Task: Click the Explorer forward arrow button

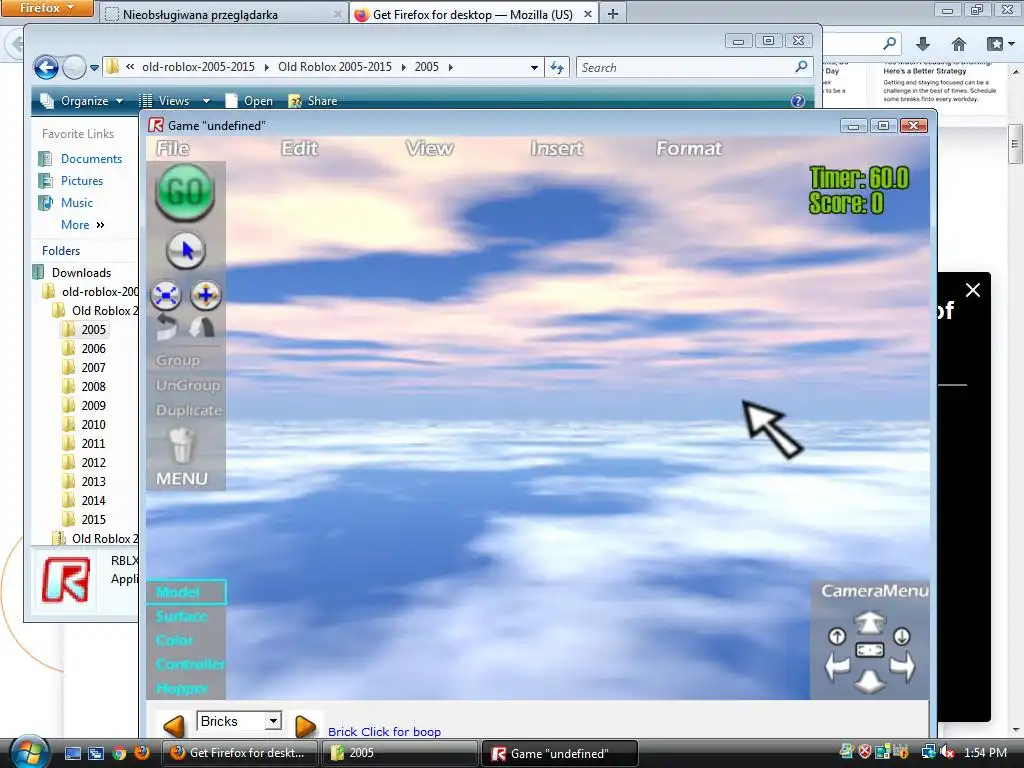Action: coord(74,67)
